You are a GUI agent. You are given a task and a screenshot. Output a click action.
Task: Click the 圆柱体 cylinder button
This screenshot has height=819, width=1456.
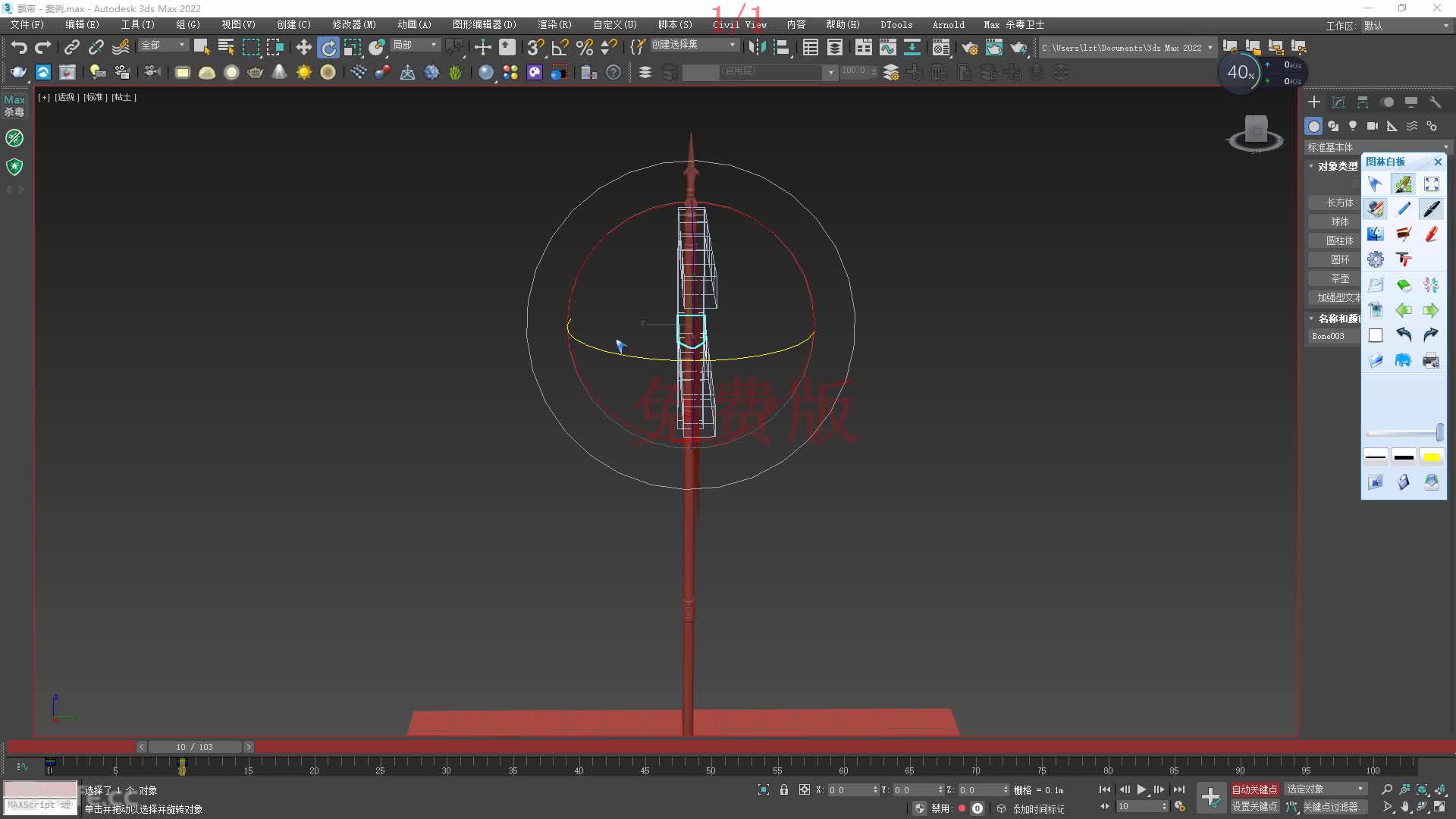pos(1335,240)
